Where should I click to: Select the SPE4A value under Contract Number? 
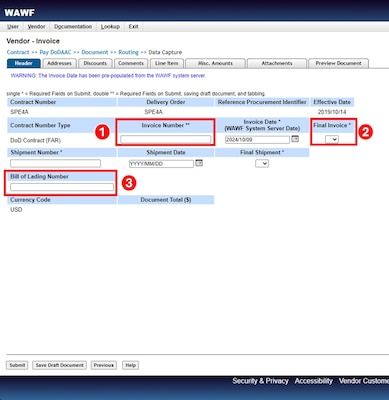tap(19, 112)
